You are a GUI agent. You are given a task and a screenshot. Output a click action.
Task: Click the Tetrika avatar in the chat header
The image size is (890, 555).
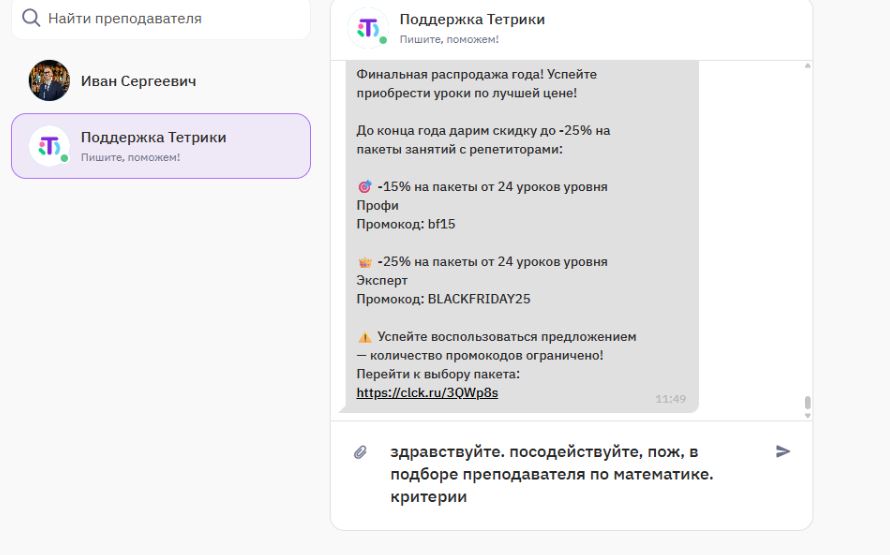[x=367, y=28]
